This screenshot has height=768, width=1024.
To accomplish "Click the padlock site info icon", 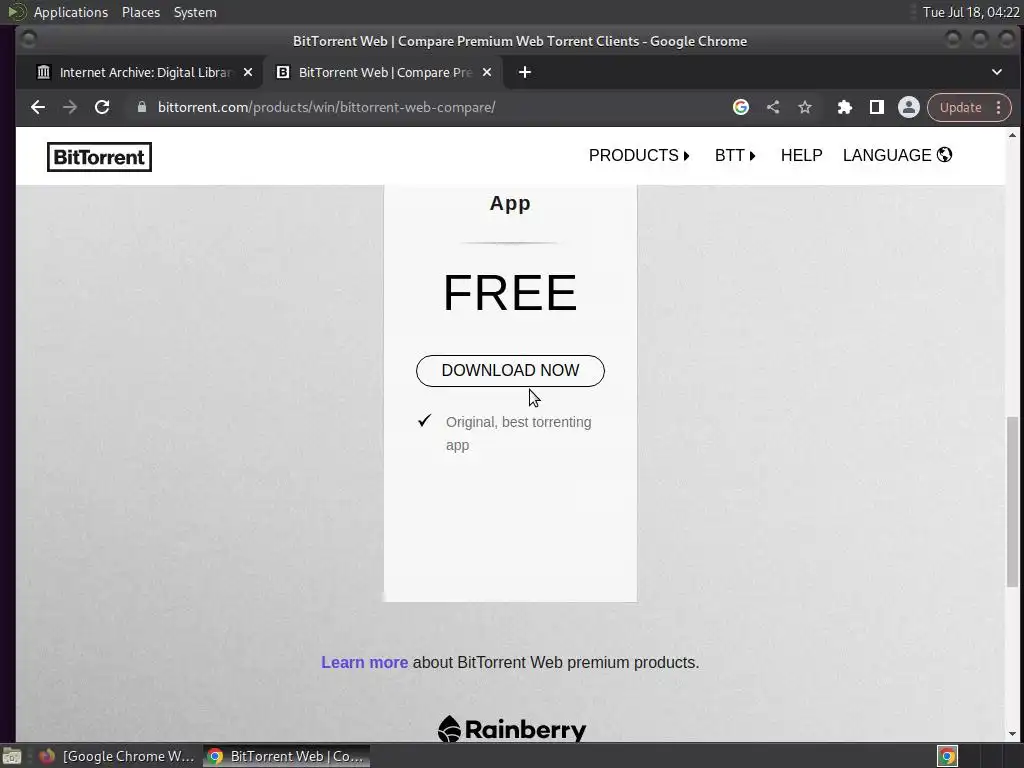I will (142, 107).
